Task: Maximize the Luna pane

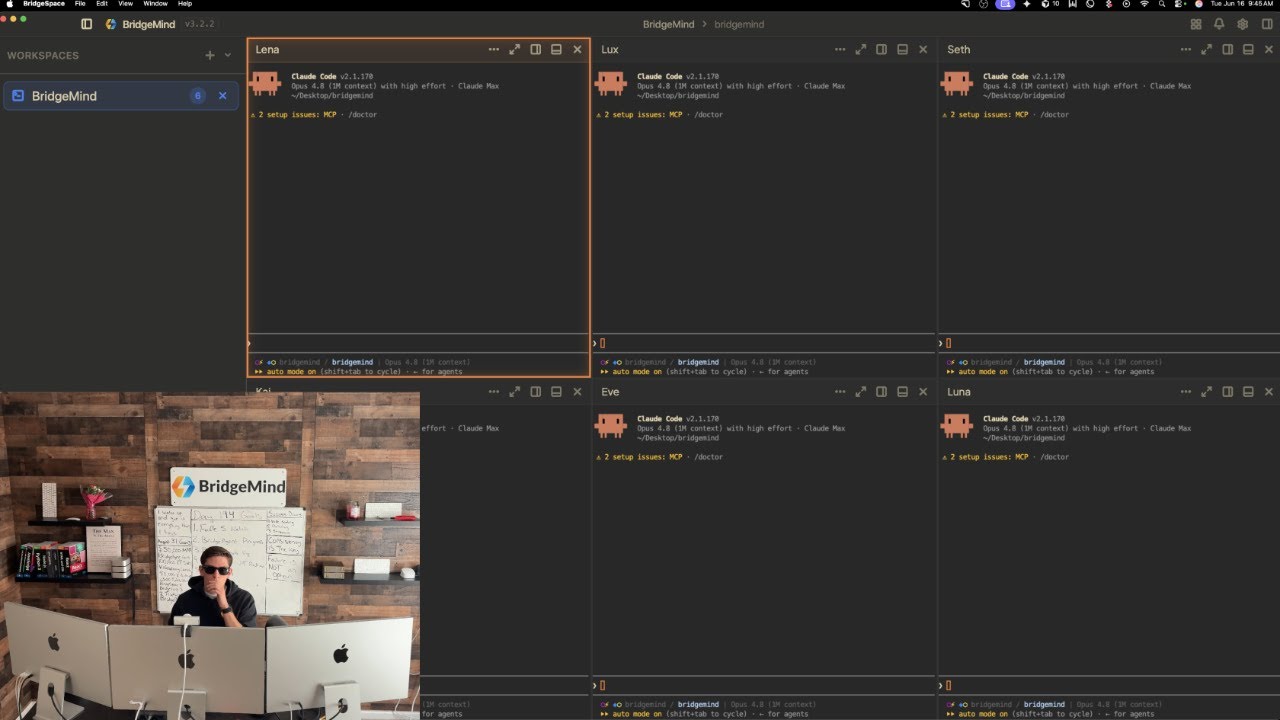Action: (x=1206, y=392)
